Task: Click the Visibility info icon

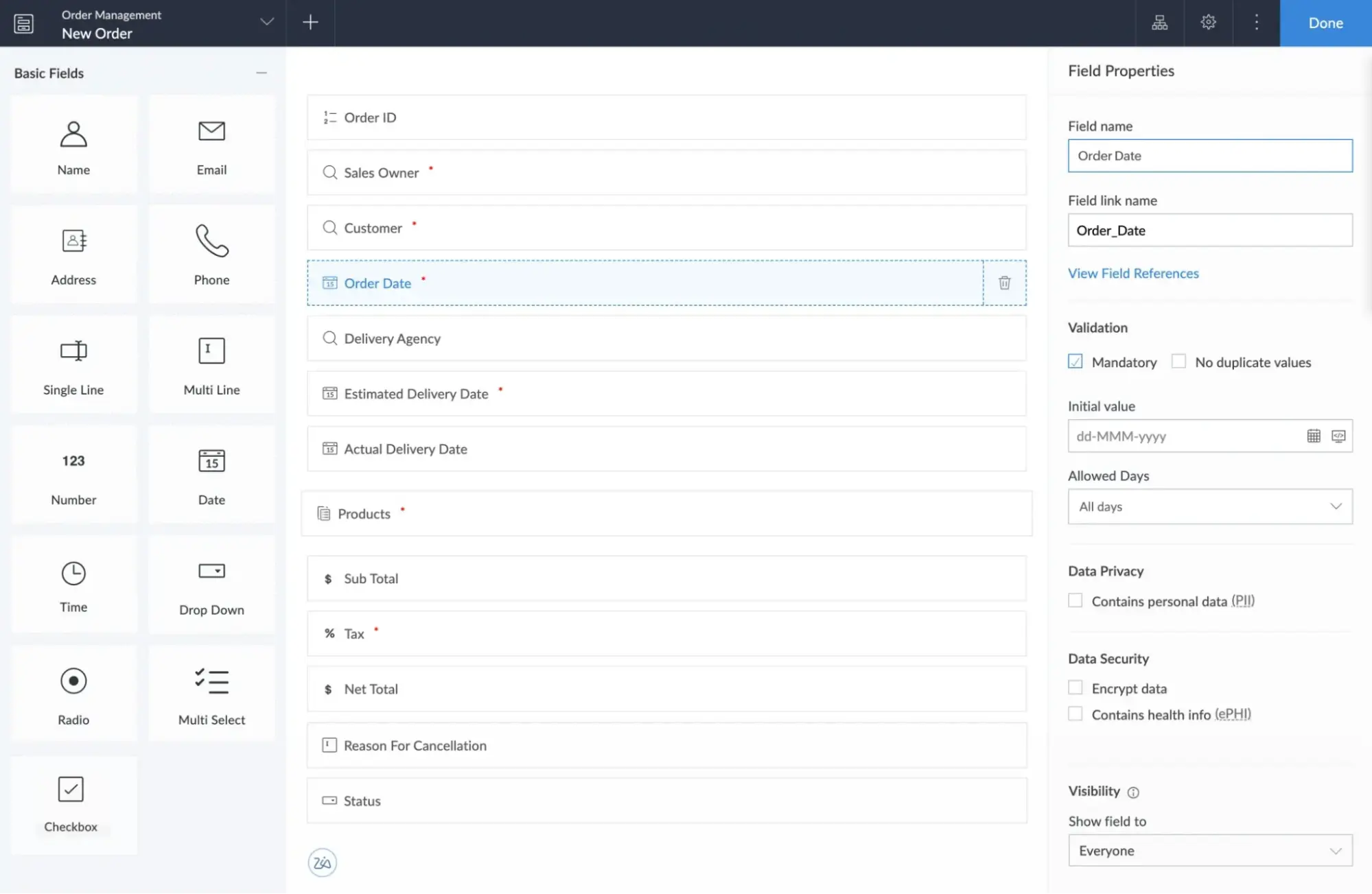Action: (x=1133, y=792)
